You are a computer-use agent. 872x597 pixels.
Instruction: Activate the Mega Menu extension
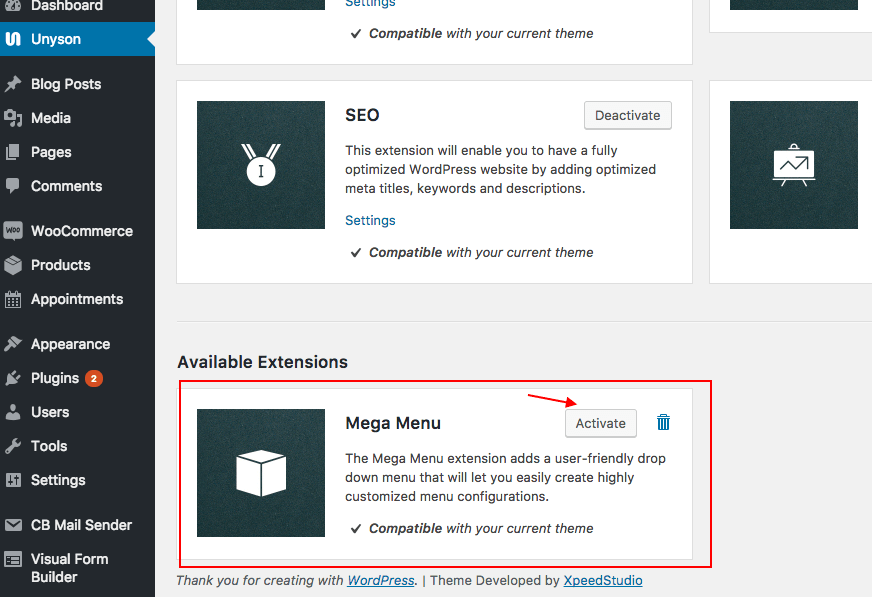(x=601, y=423)
